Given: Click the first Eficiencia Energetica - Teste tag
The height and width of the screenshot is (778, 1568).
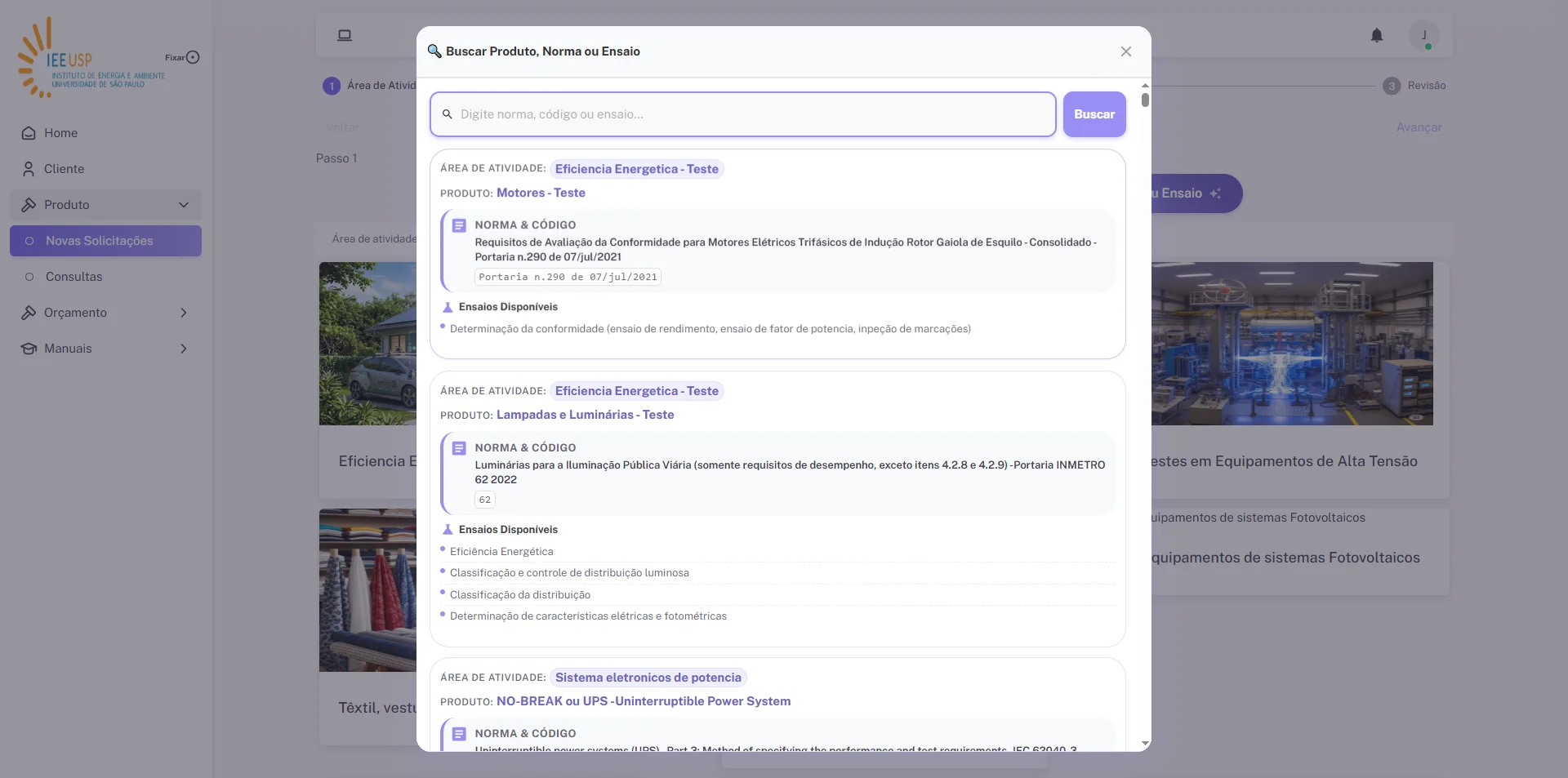Looking at the screenshot, I should [x=637, y=169].
